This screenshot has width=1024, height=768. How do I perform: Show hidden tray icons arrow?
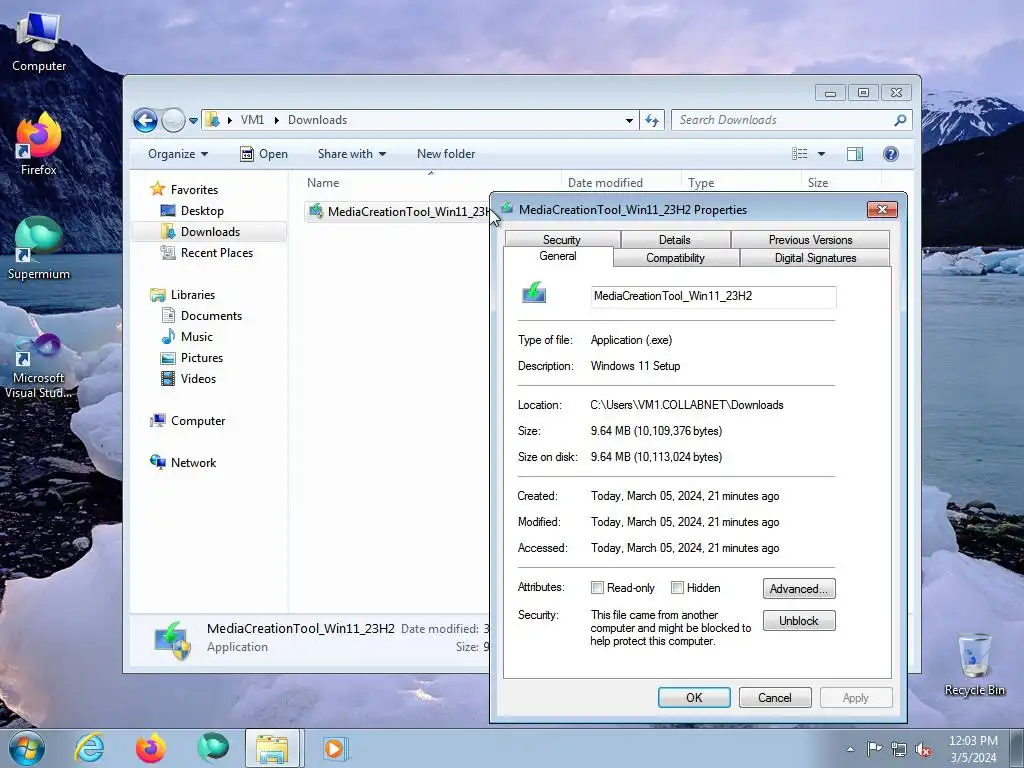pyautogui.click(x=850, y=749)
